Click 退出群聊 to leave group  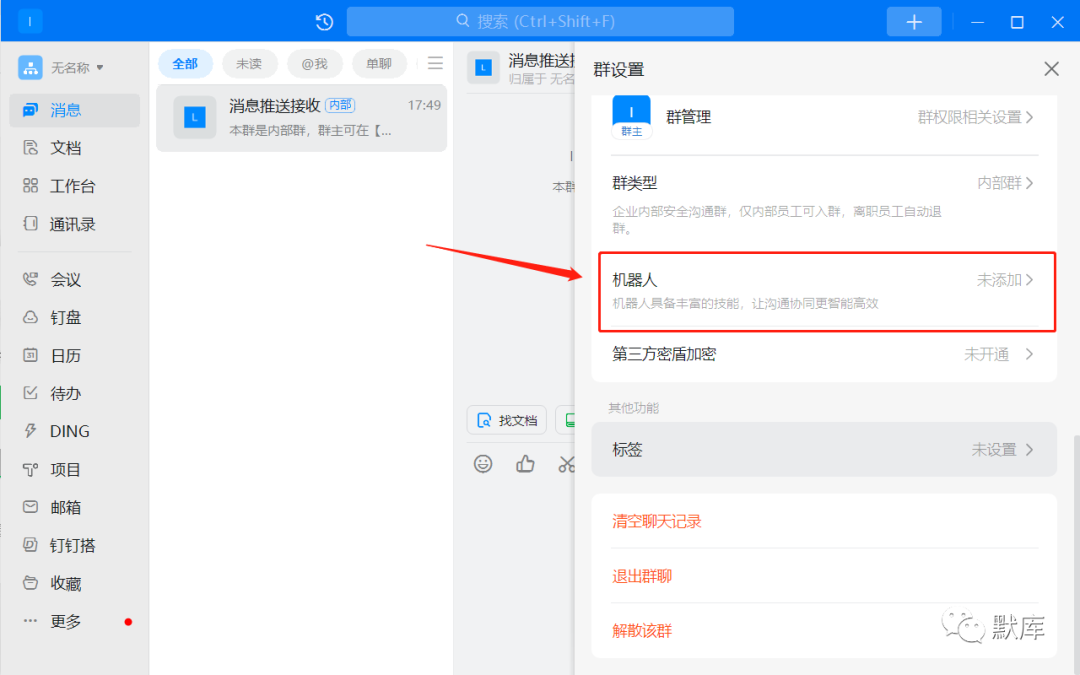pyautogui.click(x=642, y=576)
